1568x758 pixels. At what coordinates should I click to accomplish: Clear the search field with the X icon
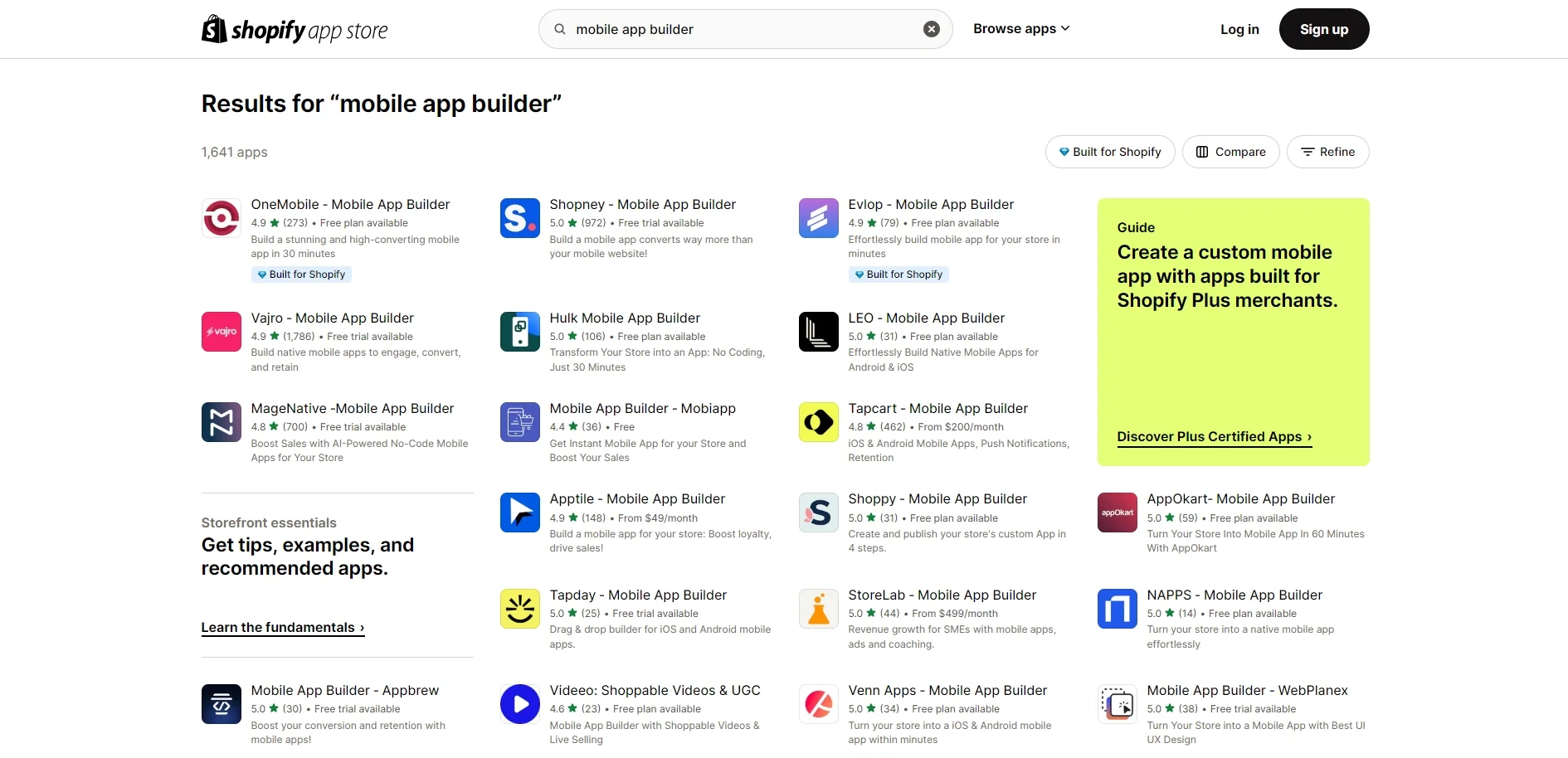(932, 29)
